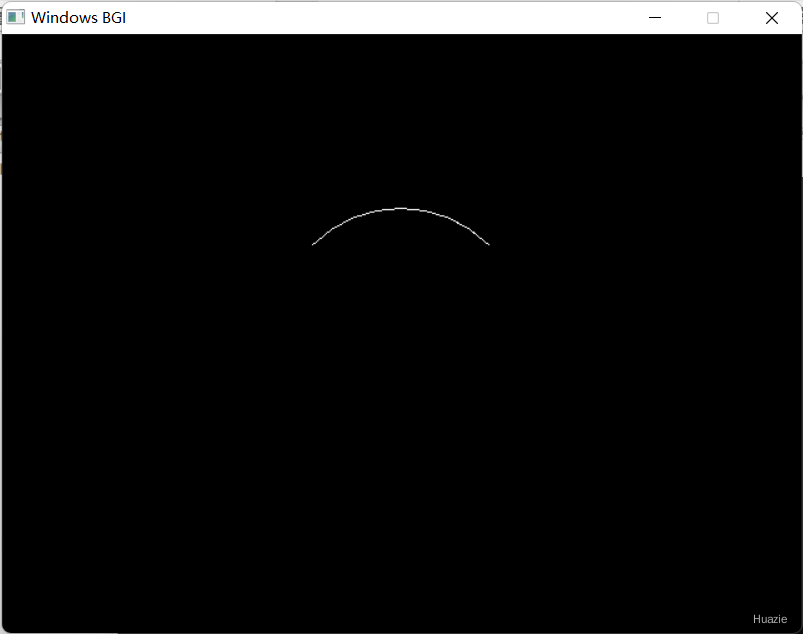The image size is (803, 634).
Task: Minimize the Windows BGI window
Action: tap(655, 18)
